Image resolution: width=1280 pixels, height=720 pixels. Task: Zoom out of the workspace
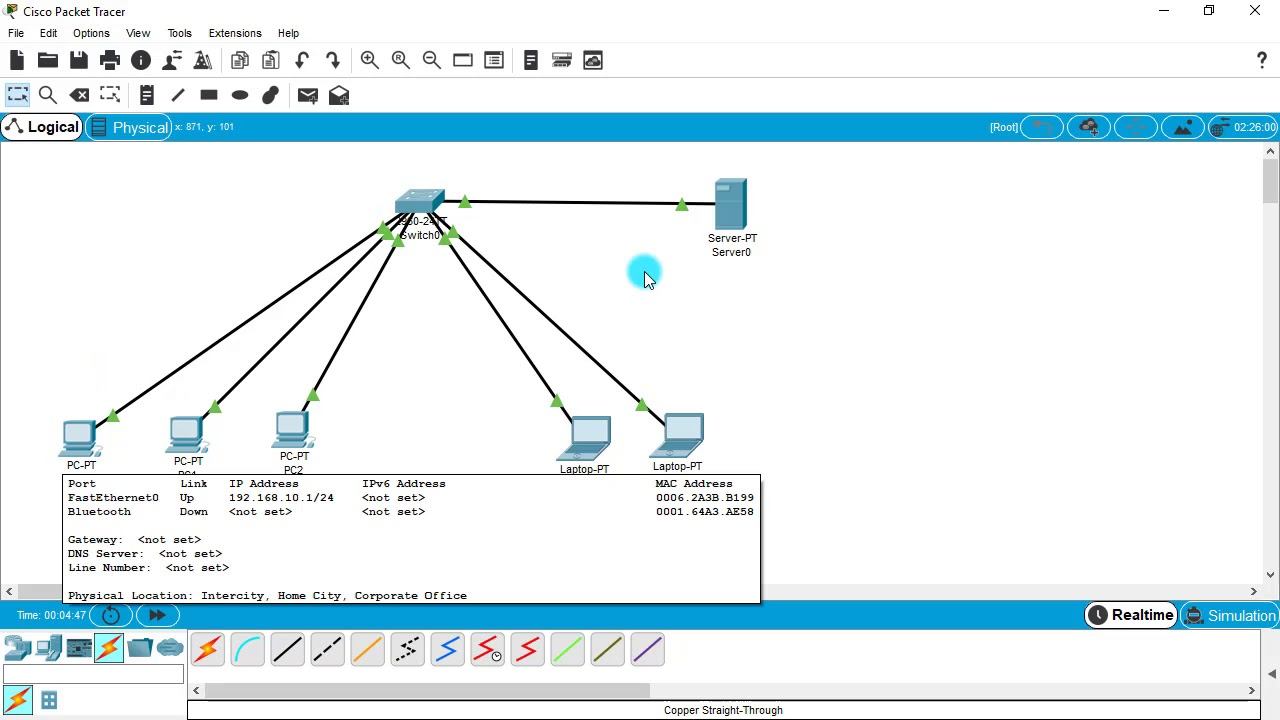(432, 60)
